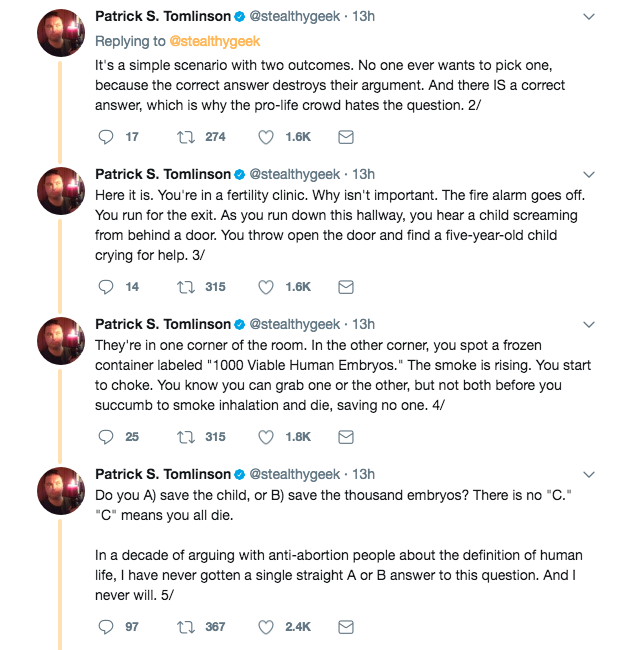Send tweet 3/ via direct message
Viewport: 635px width, 650px height.
pyautogui.click(x=346, y=286)
